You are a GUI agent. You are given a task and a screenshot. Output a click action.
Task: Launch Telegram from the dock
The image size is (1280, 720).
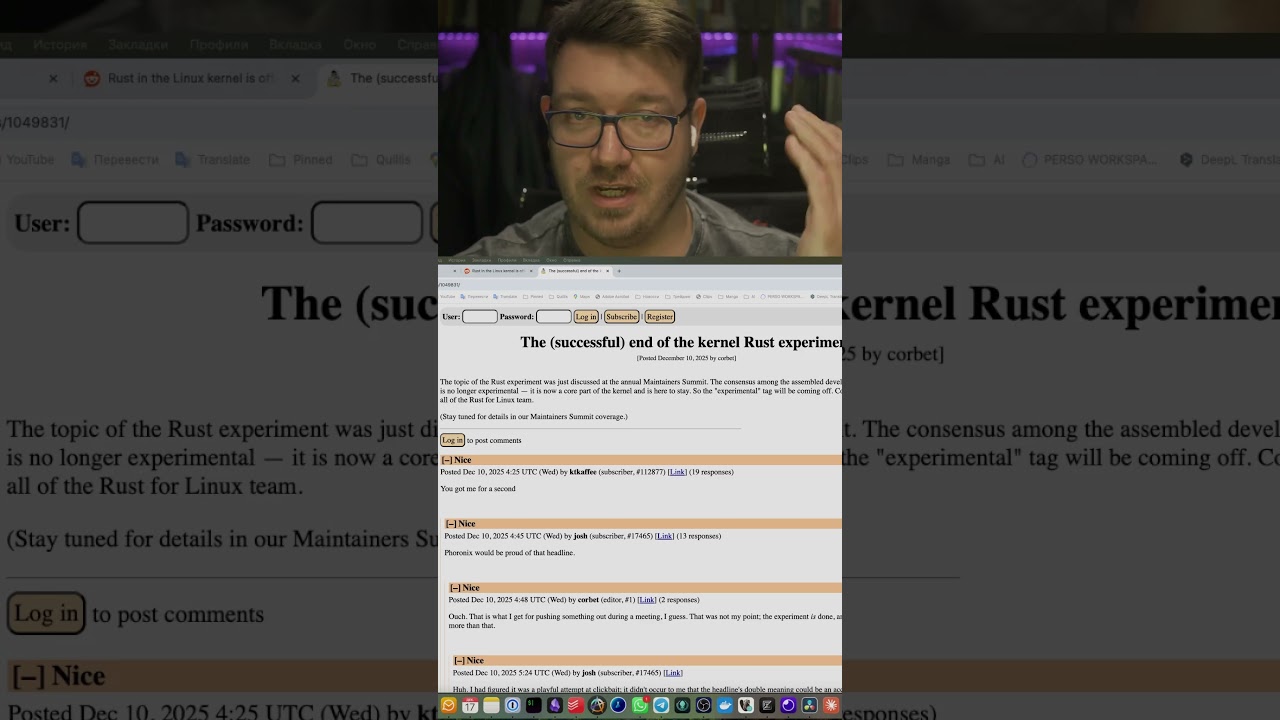(661, 706)
